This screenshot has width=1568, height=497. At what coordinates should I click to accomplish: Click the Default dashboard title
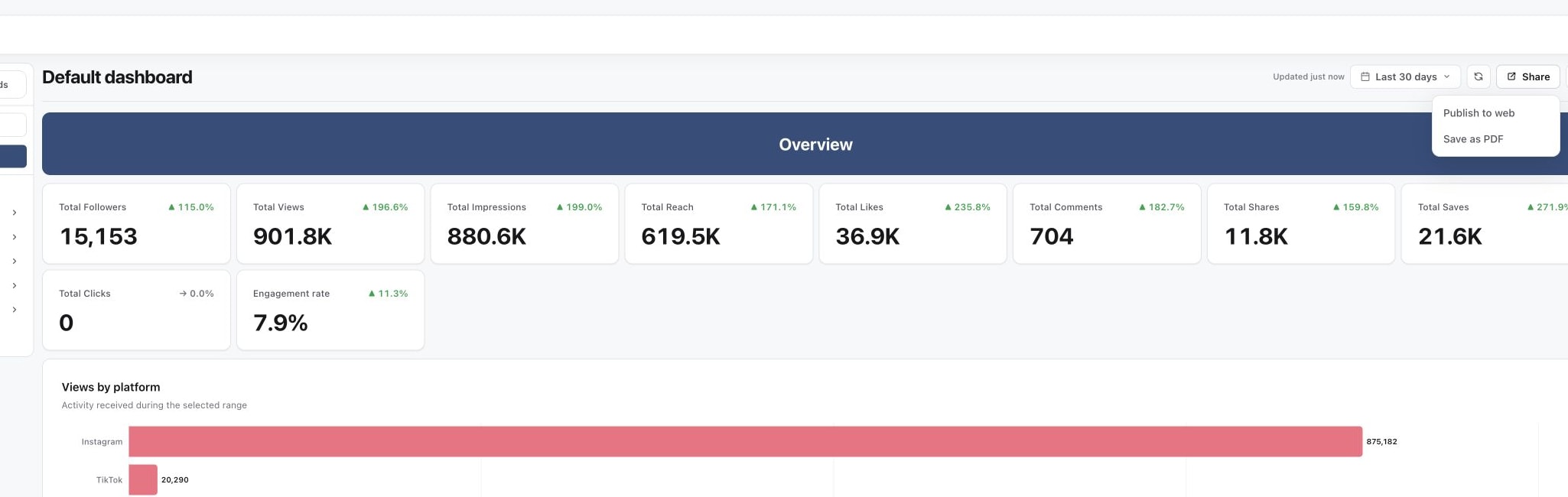click(117, 77)
